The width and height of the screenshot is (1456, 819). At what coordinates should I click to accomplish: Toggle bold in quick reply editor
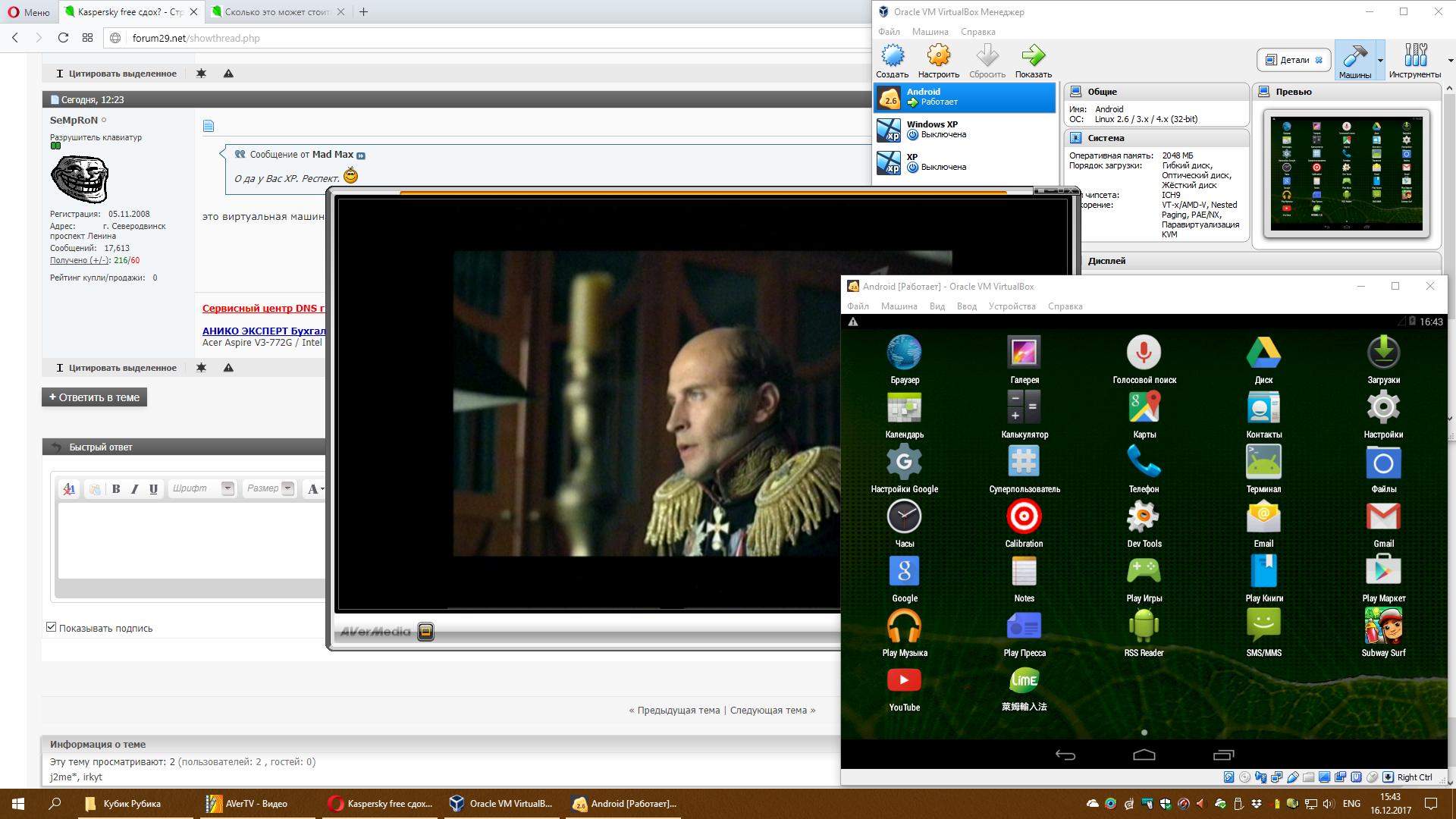tap(116, 489)
